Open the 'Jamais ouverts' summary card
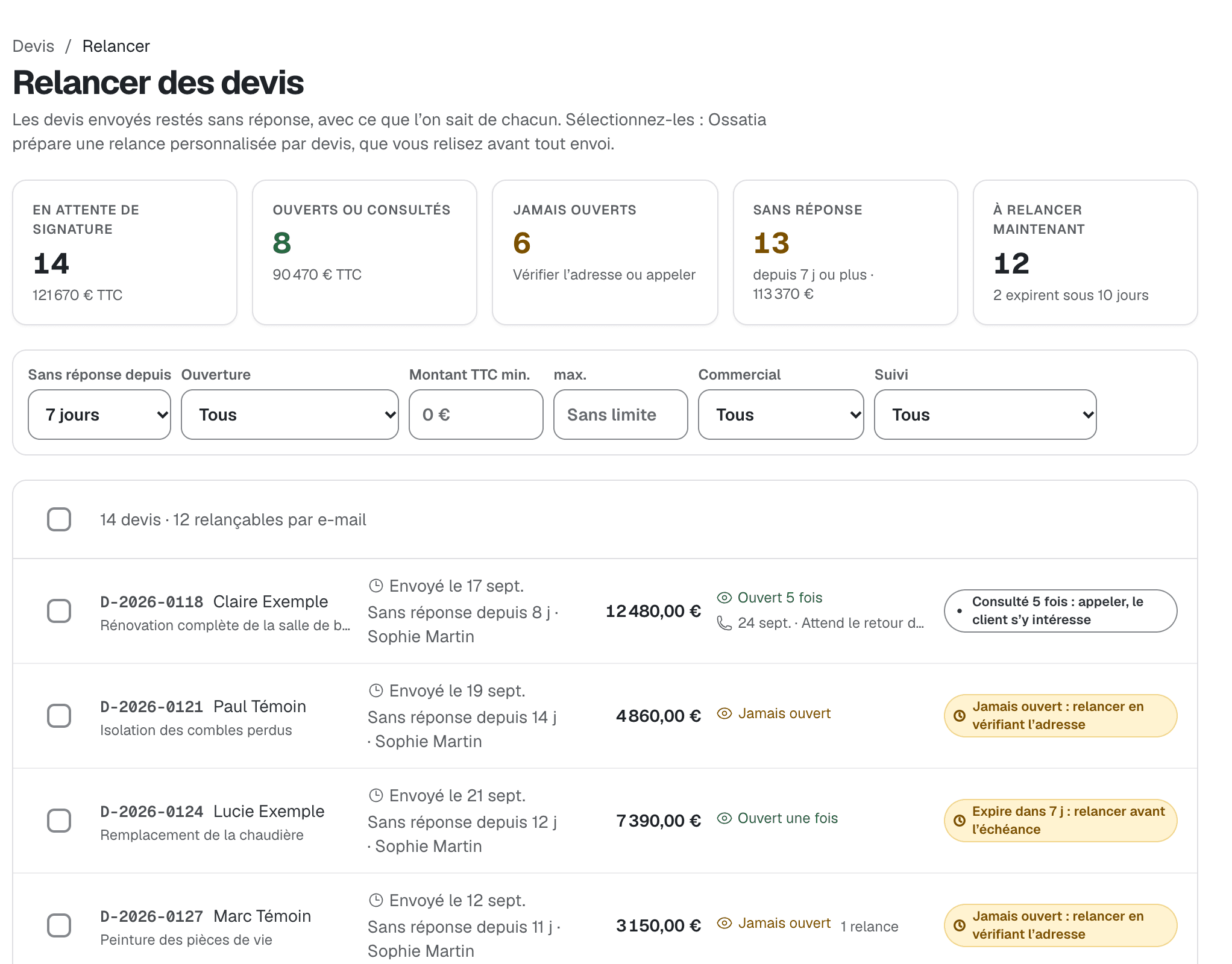This screenshot has height=964, width=1232. (x=605, y=252)
